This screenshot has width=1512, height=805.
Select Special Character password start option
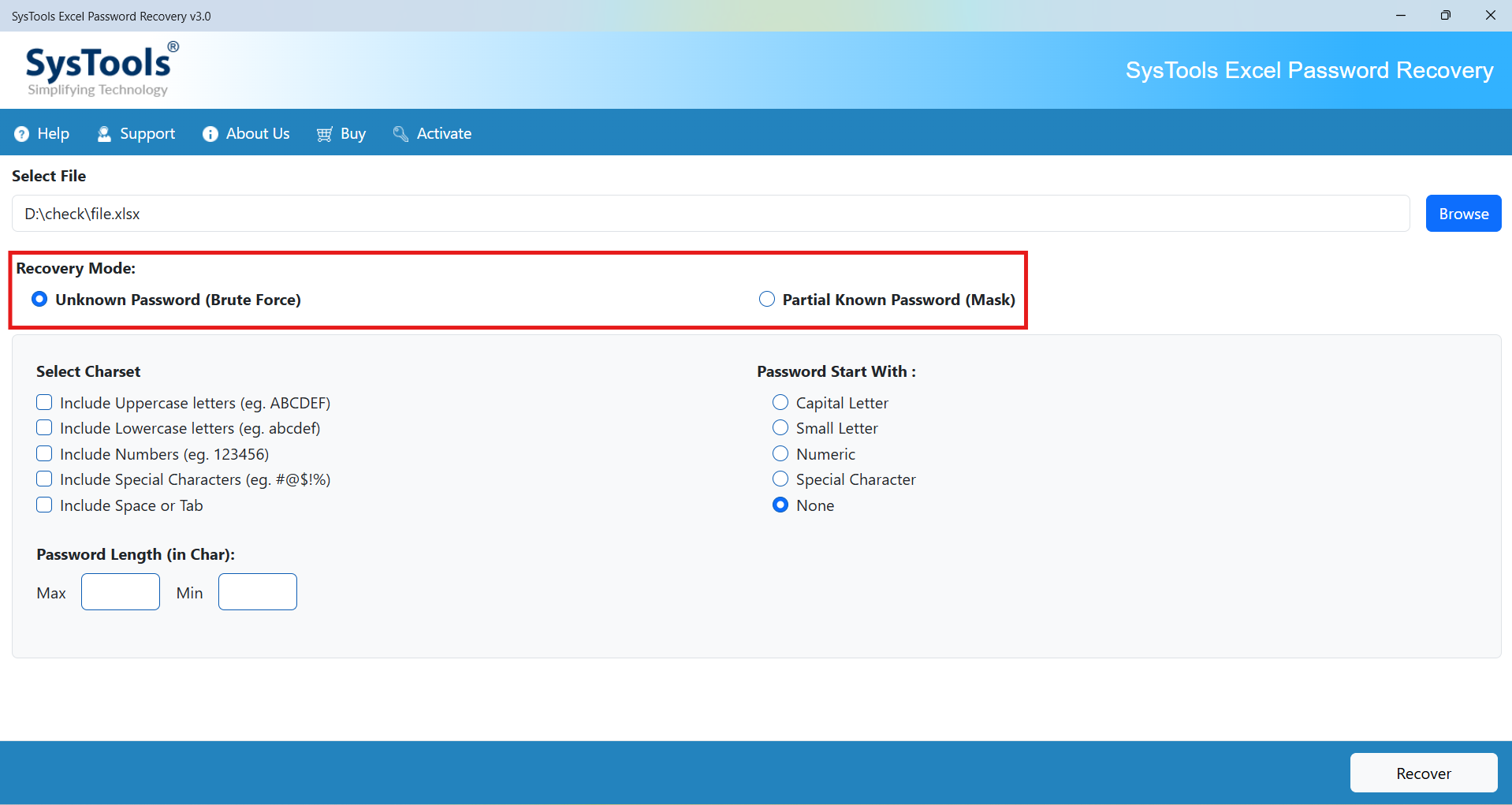click(780, 479)
